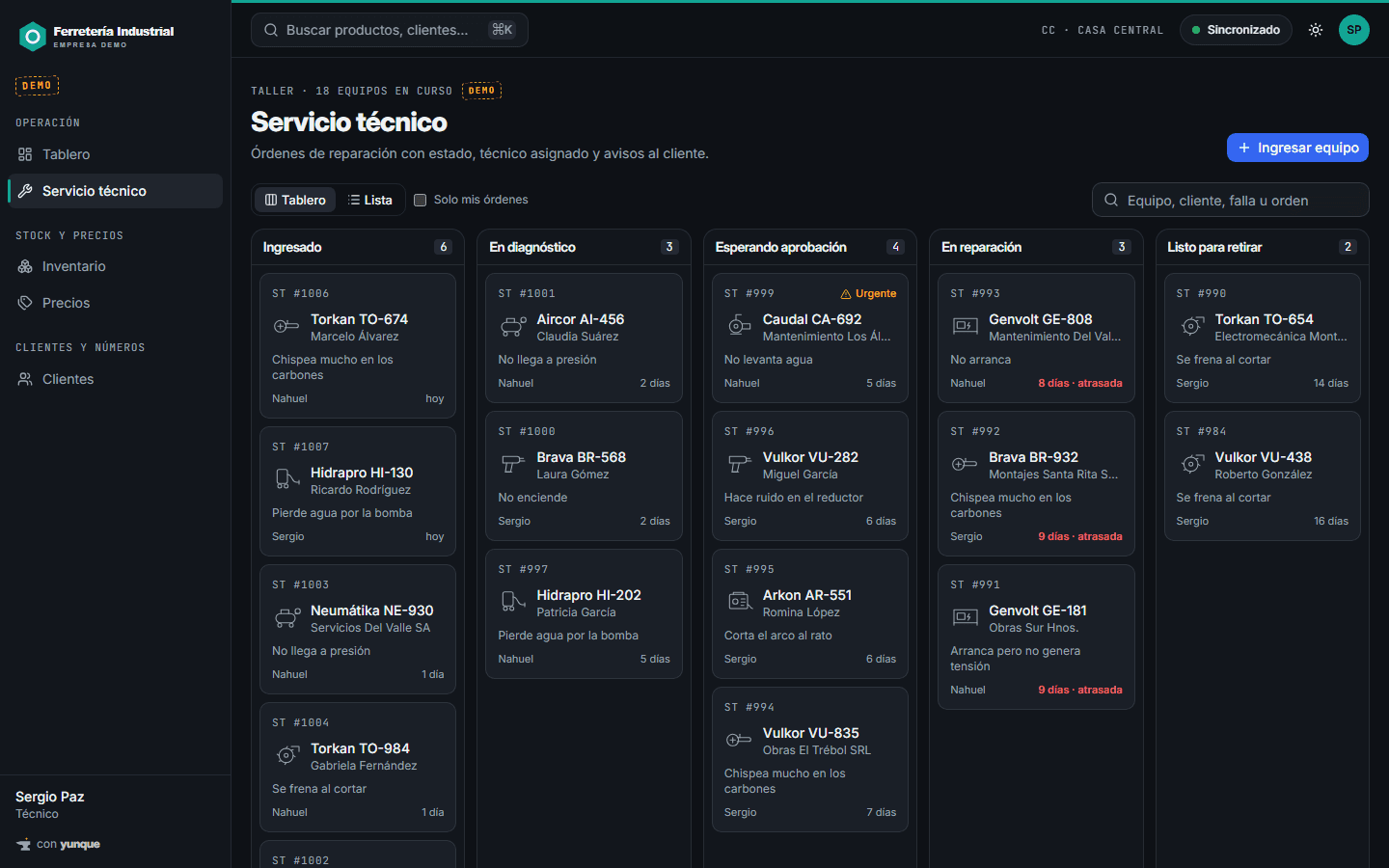The width and height of the screenshot is (1389, 868).
Task: Click the Clientes people icon in sidebar
Action: (x=25, y=379)
